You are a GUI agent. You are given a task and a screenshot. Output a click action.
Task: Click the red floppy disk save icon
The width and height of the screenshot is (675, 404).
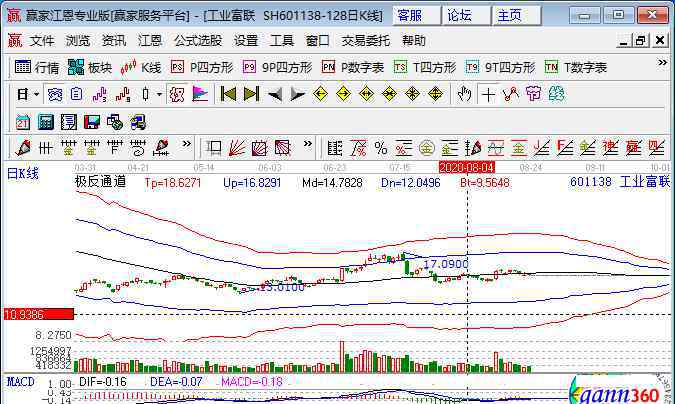pyautogui.click(x=92, y=123)
